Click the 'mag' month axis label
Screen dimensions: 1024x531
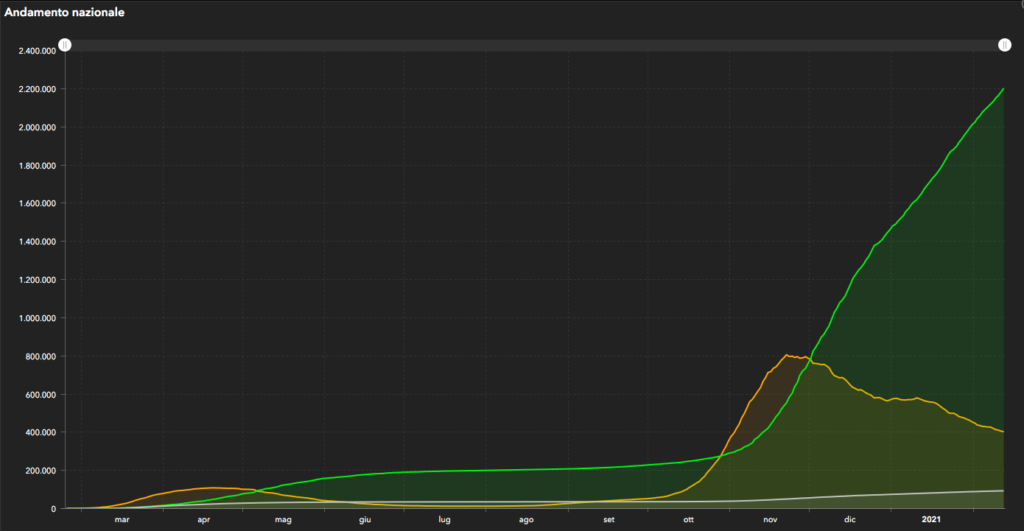pos(283,520)
